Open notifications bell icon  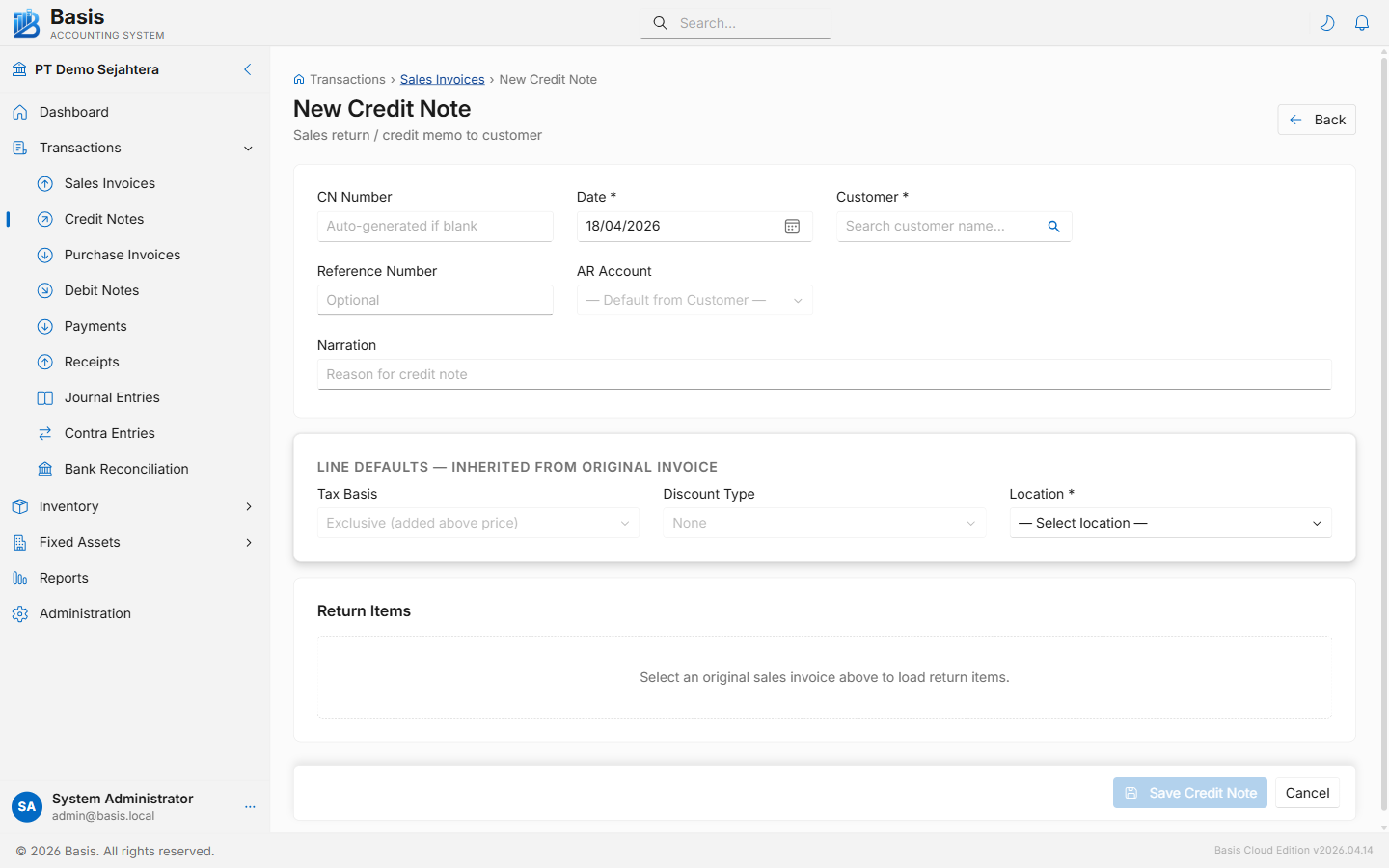click(1362, 23)
